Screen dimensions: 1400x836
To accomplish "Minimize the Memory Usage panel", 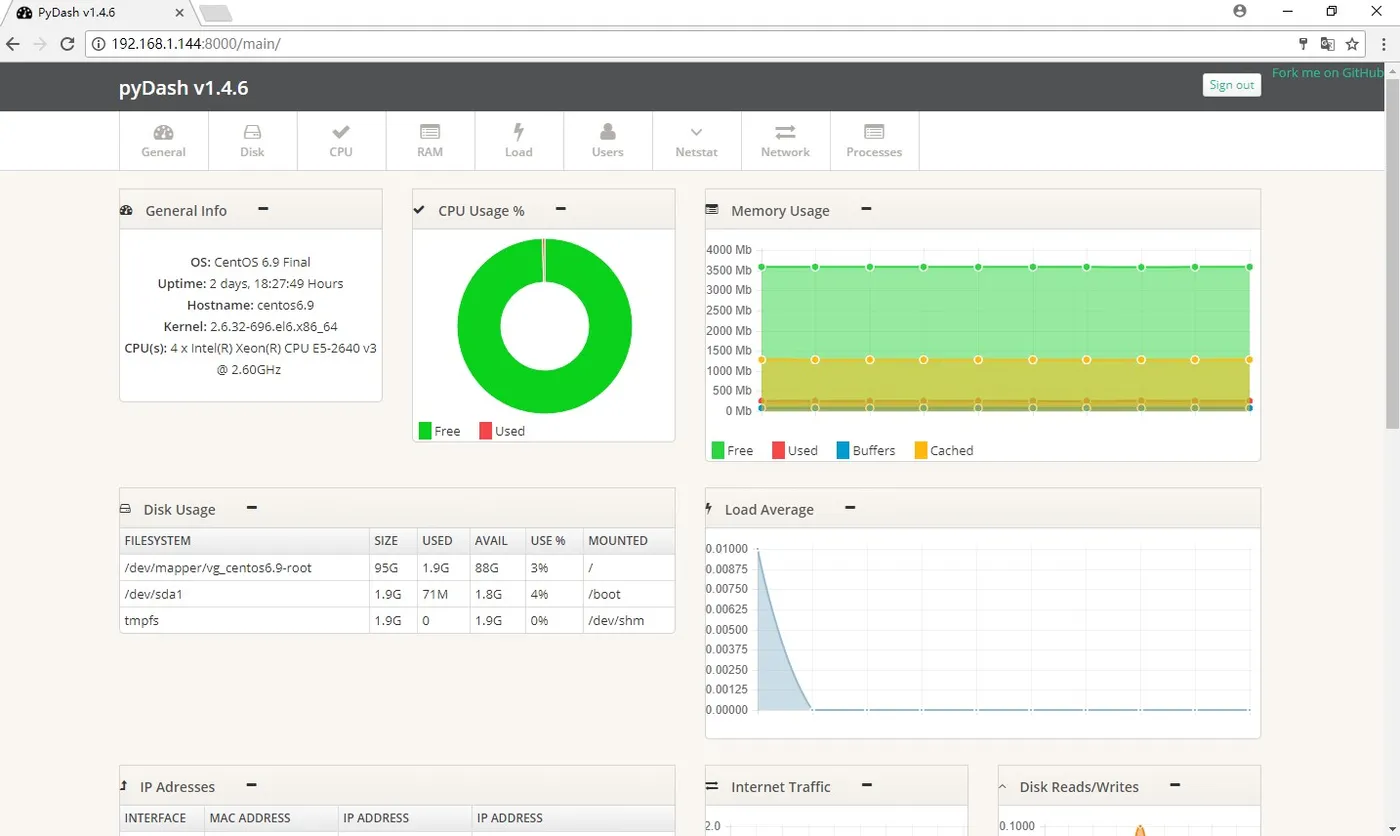I will 866,209.
